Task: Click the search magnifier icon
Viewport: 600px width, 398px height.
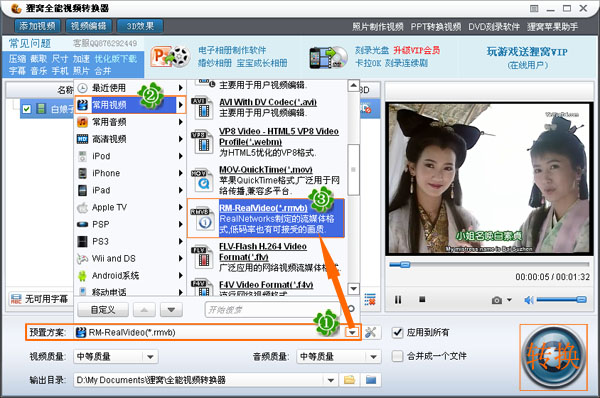Action: coord(351,308)
